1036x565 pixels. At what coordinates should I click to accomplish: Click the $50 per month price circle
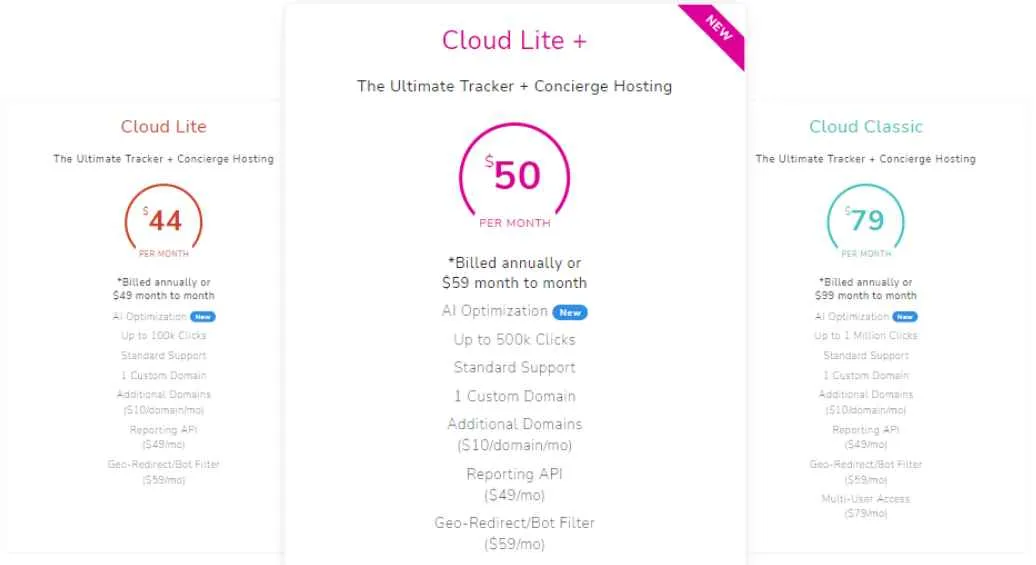pyautogui.click(x=515, y=179)
